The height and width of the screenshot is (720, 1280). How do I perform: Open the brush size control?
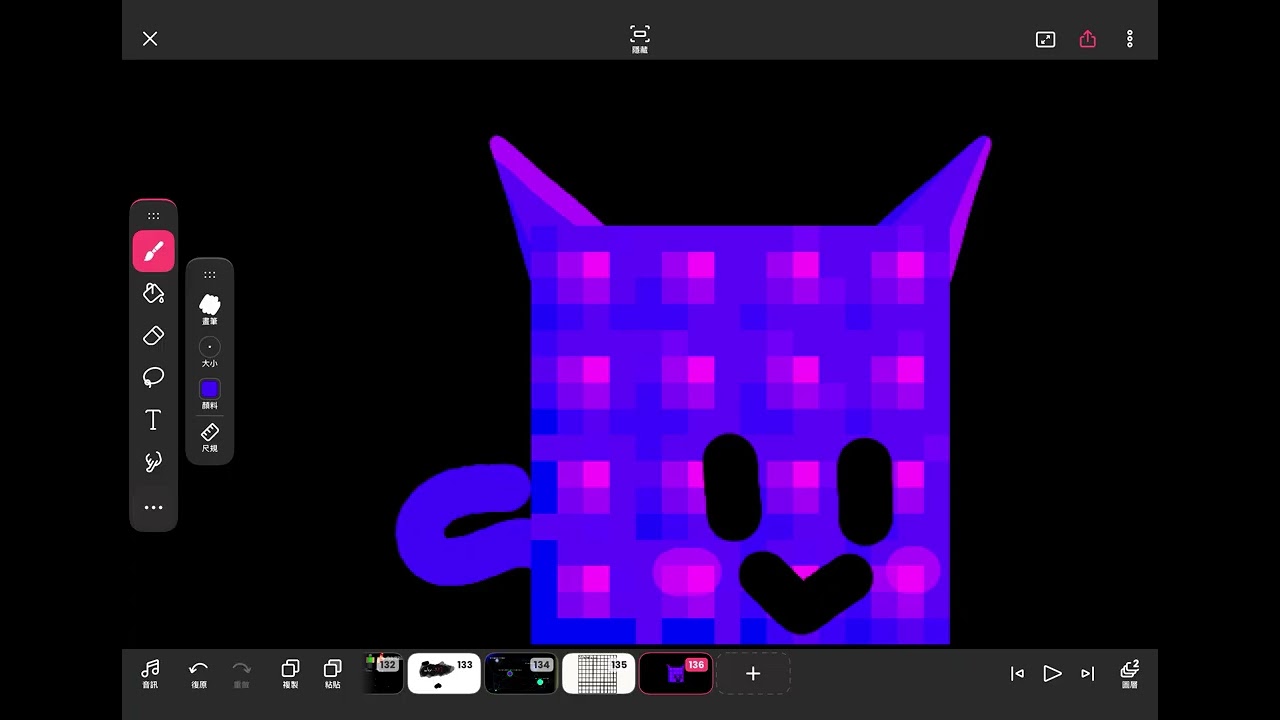coord(209,351)
